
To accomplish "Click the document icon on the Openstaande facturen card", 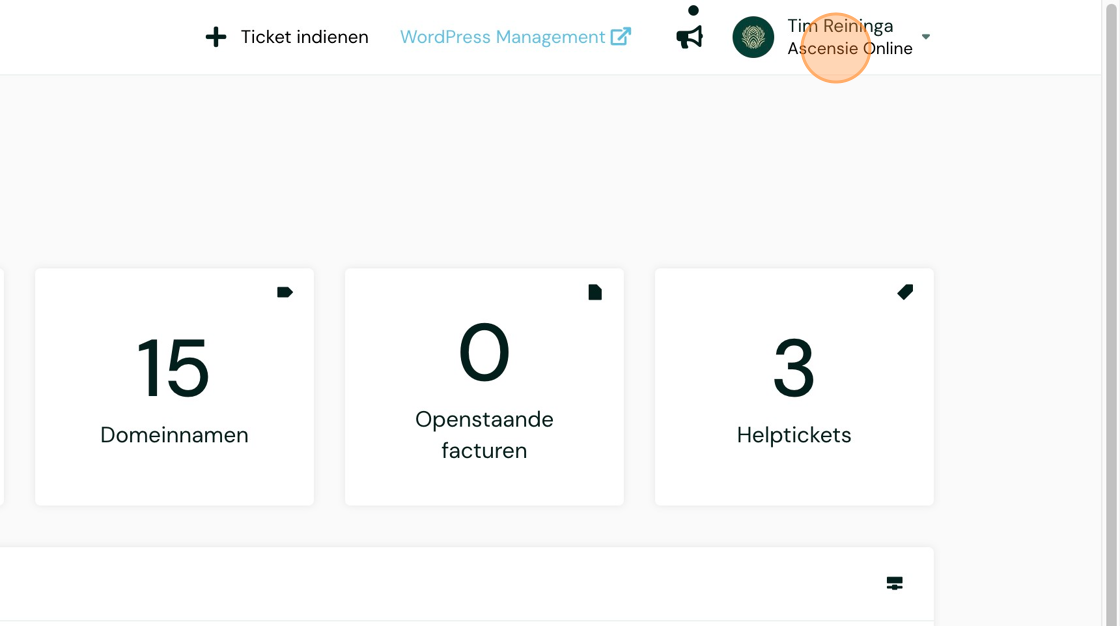I will [595, 292].
